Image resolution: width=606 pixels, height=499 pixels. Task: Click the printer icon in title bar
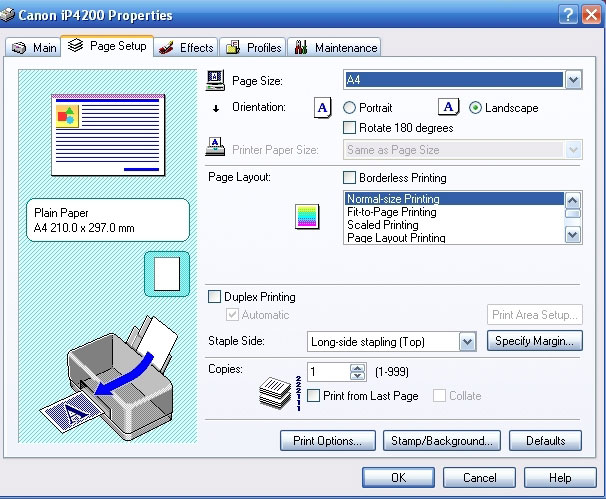[x=7, y=15]
